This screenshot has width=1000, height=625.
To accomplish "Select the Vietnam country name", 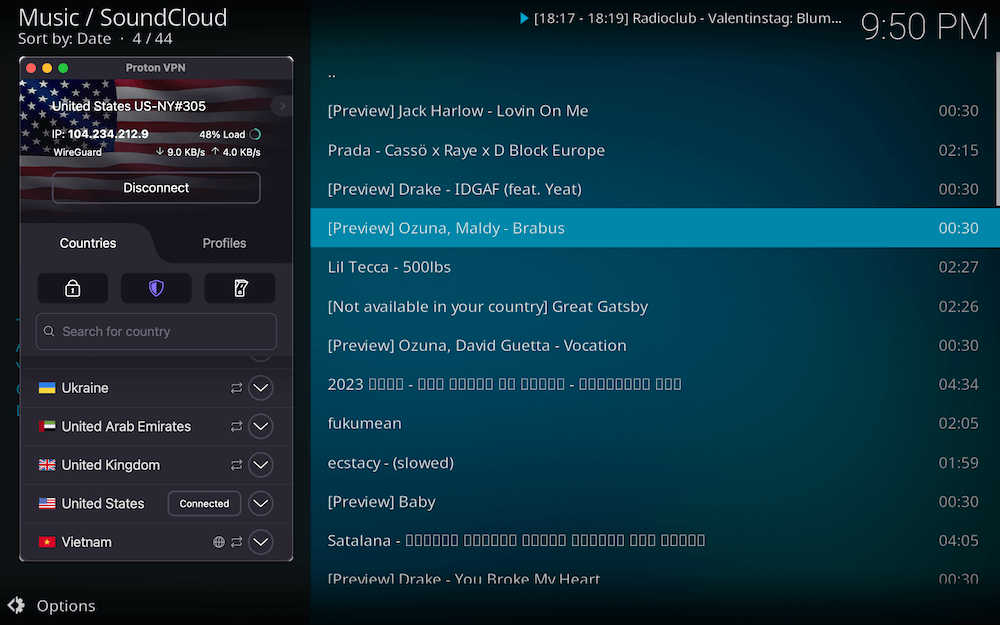I will (87, 542).
